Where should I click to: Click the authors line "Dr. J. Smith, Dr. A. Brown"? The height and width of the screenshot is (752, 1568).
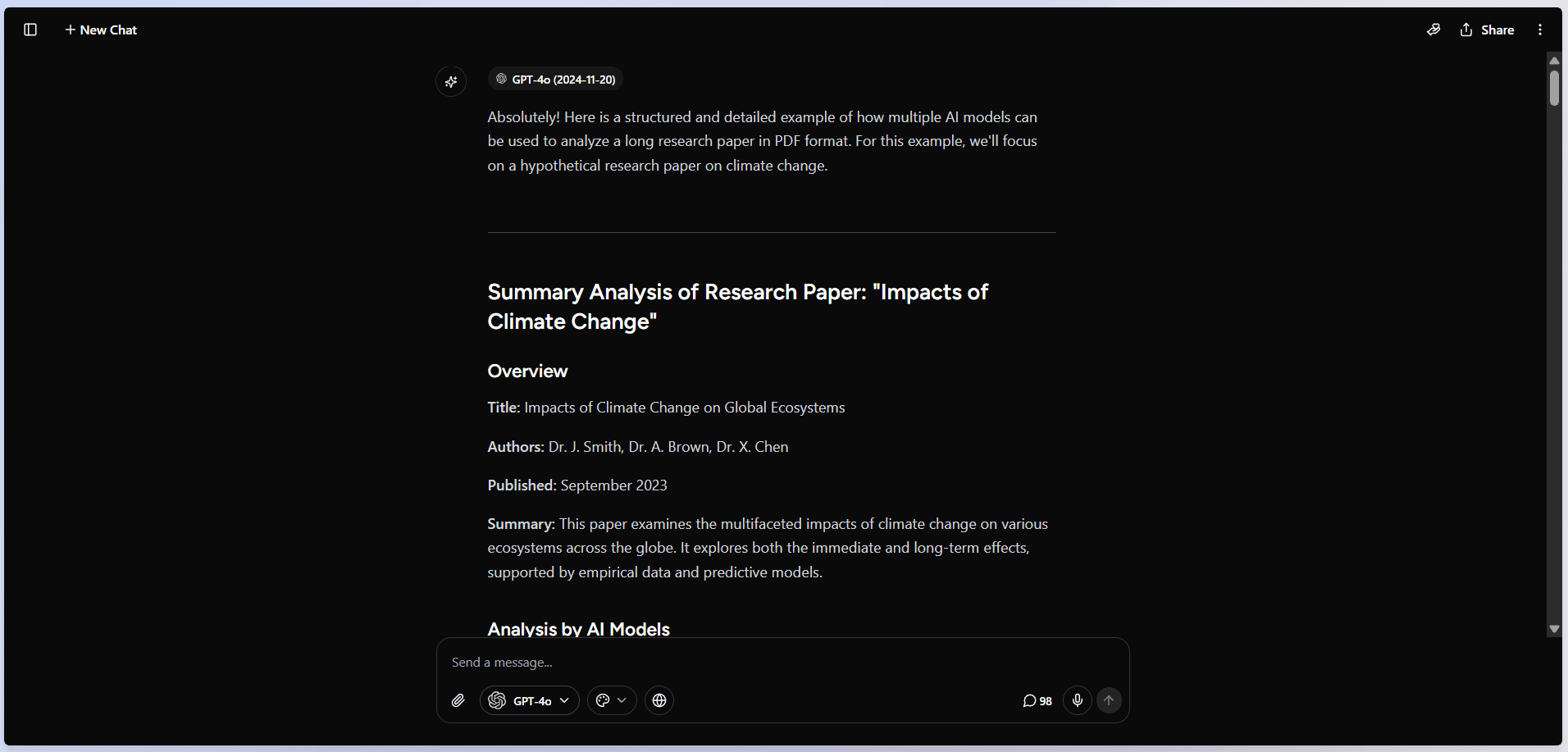(x=629, y=447)
